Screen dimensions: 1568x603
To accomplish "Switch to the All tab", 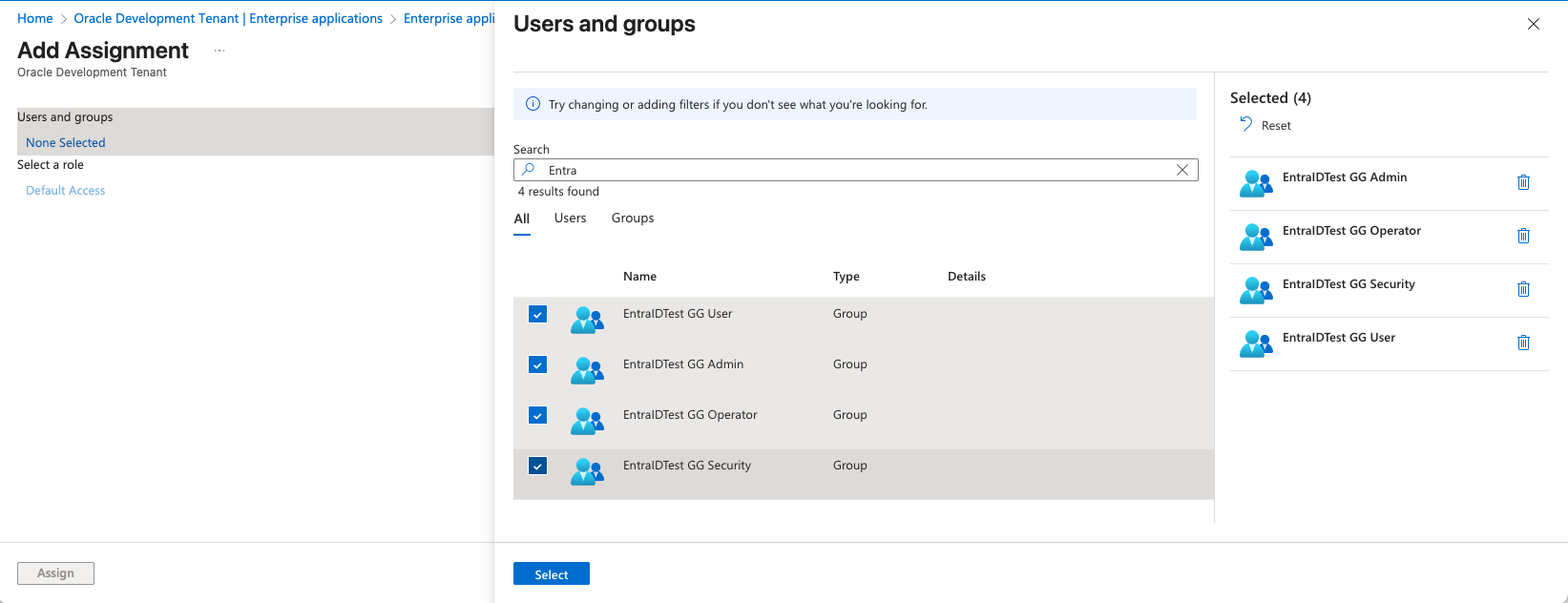I will (522, 218).
